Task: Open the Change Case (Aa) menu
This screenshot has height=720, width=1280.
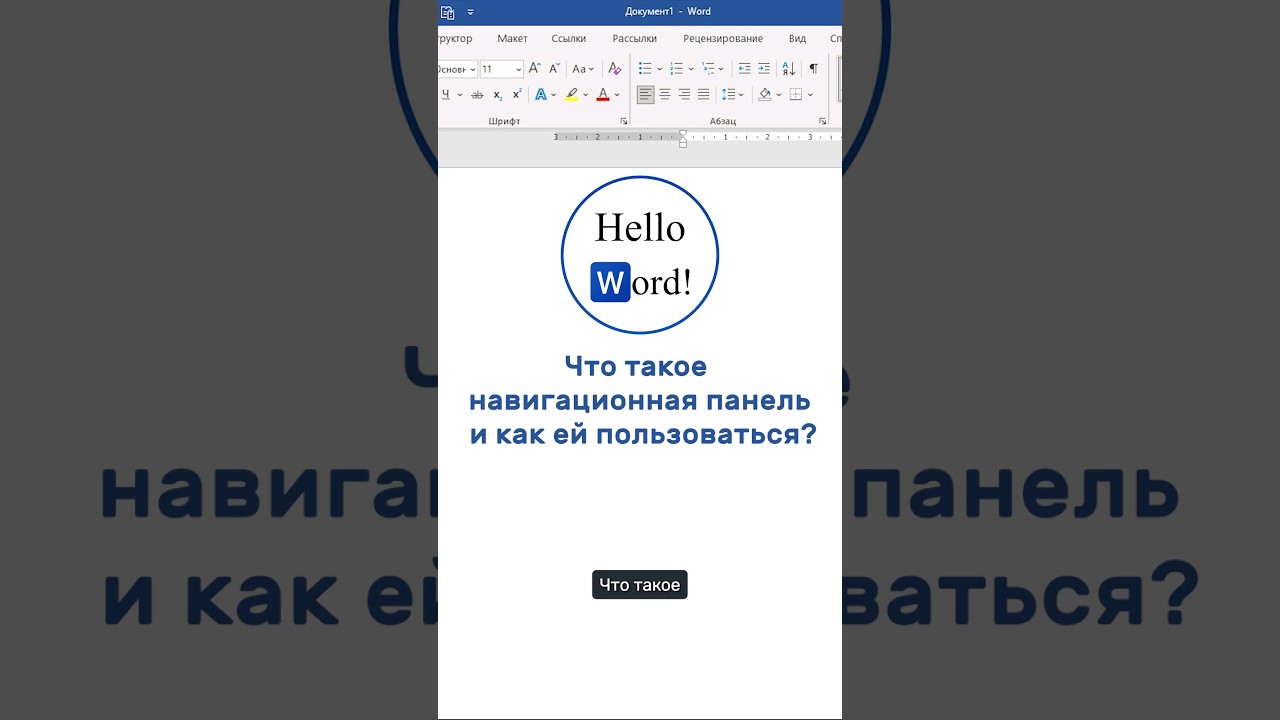Action: [583, 69]
